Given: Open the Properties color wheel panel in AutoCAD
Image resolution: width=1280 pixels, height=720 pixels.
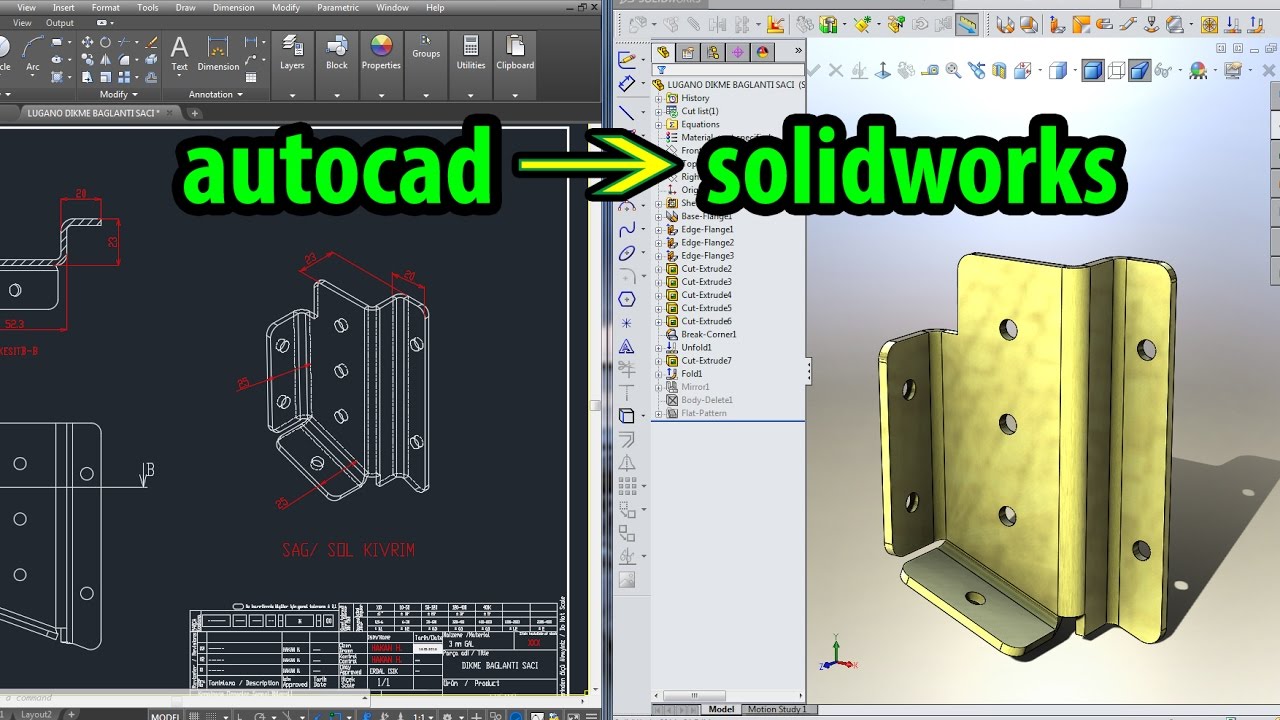Looking at the screenshot, I should pos(381,53).
